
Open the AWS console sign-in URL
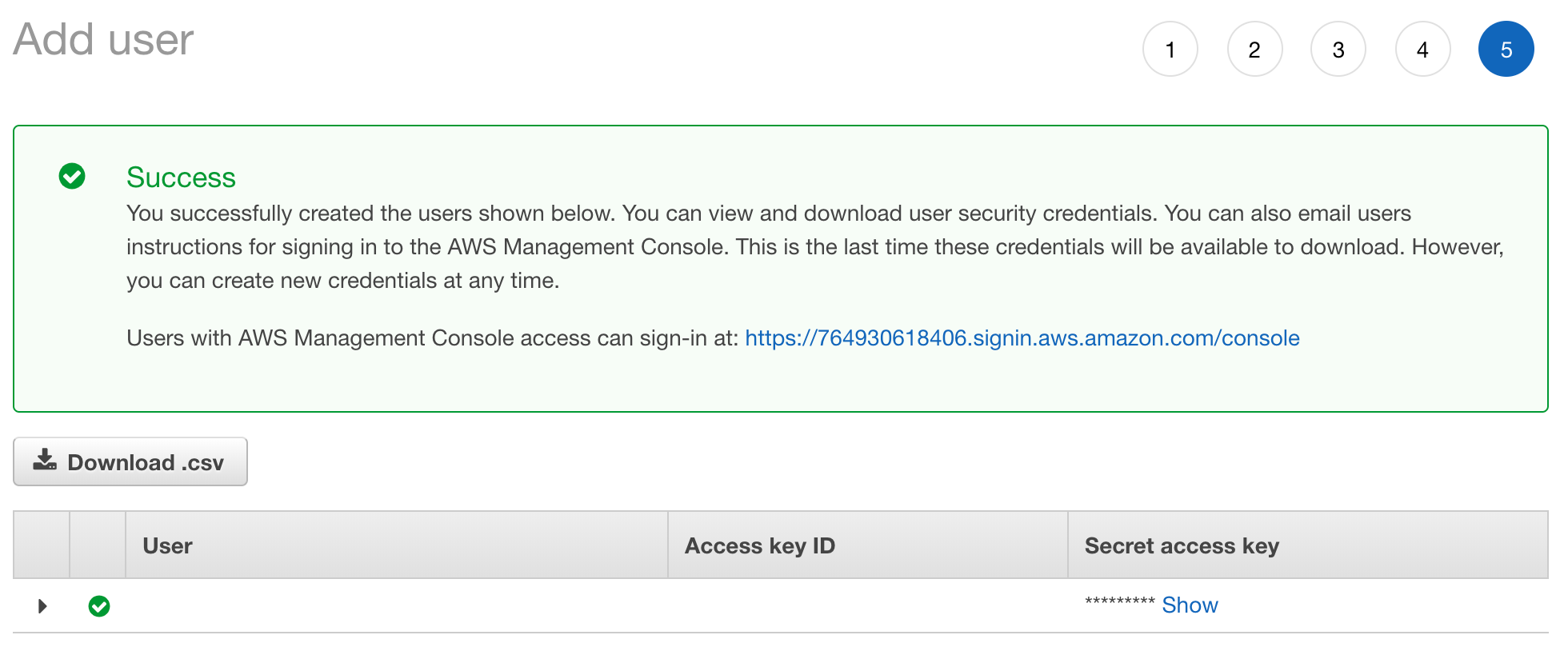pyautogui.click(x=1022, y=338)
